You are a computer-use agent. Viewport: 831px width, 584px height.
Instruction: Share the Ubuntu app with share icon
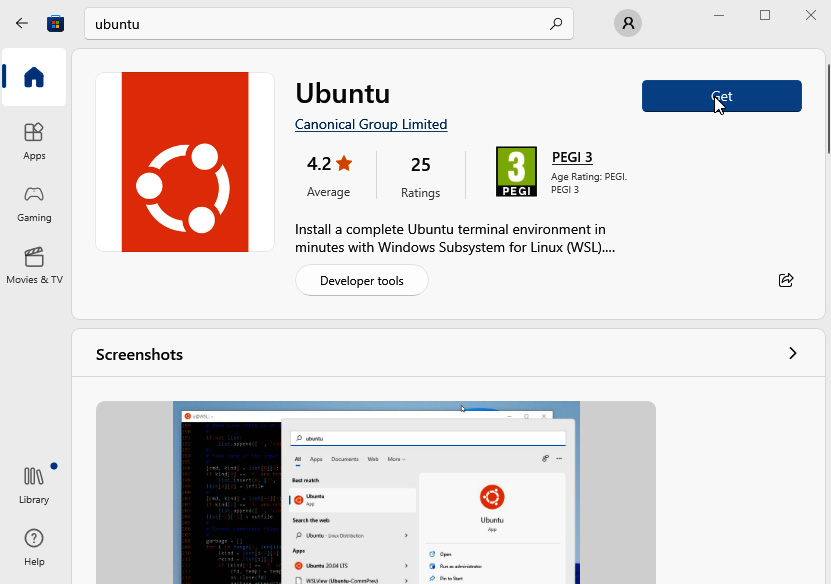[x=785, y=280]
